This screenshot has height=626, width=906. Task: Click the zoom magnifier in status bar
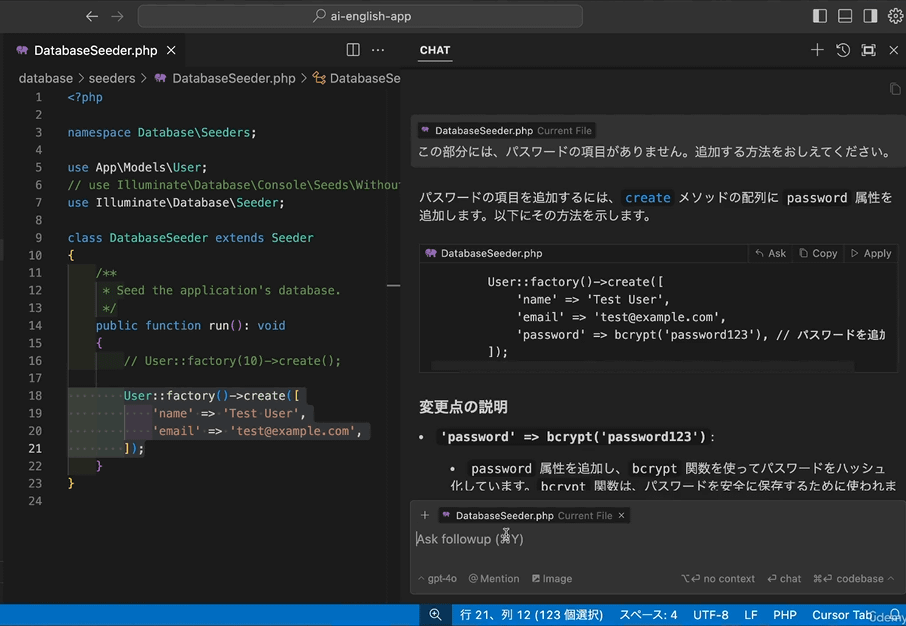(435, 615)
